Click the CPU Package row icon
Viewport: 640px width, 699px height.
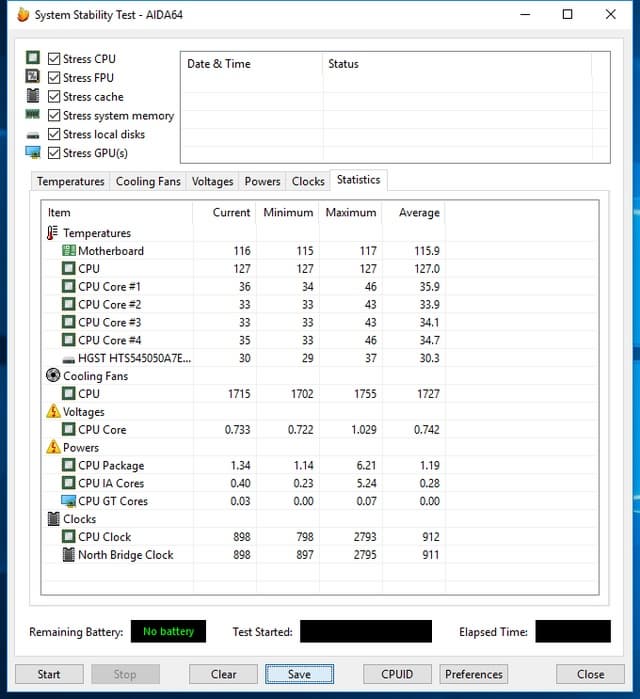coord(69,465)
